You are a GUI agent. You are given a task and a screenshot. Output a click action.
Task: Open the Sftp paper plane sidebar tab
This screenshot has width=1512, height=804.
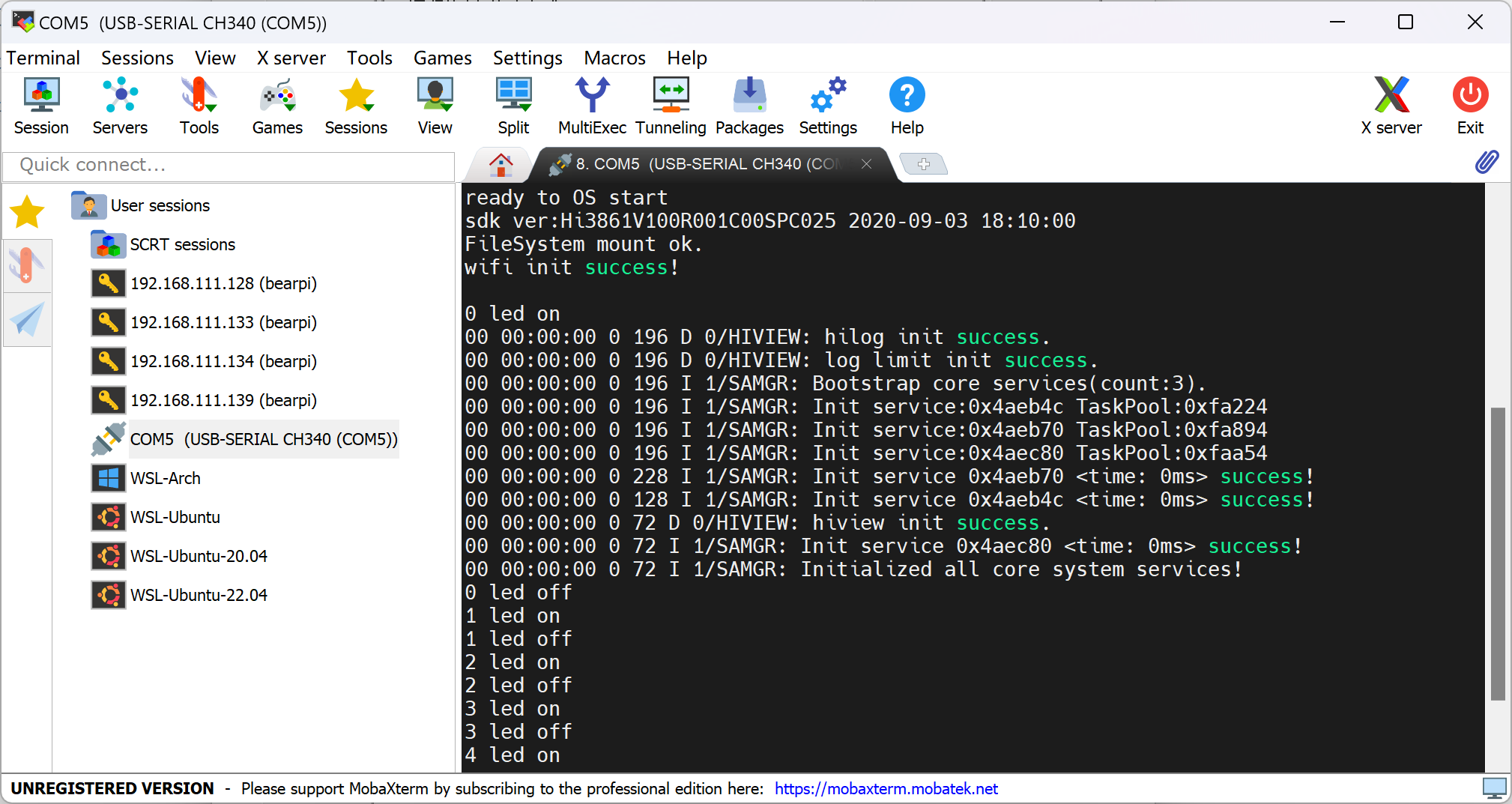pyautogui.click(x=27, y=320)
